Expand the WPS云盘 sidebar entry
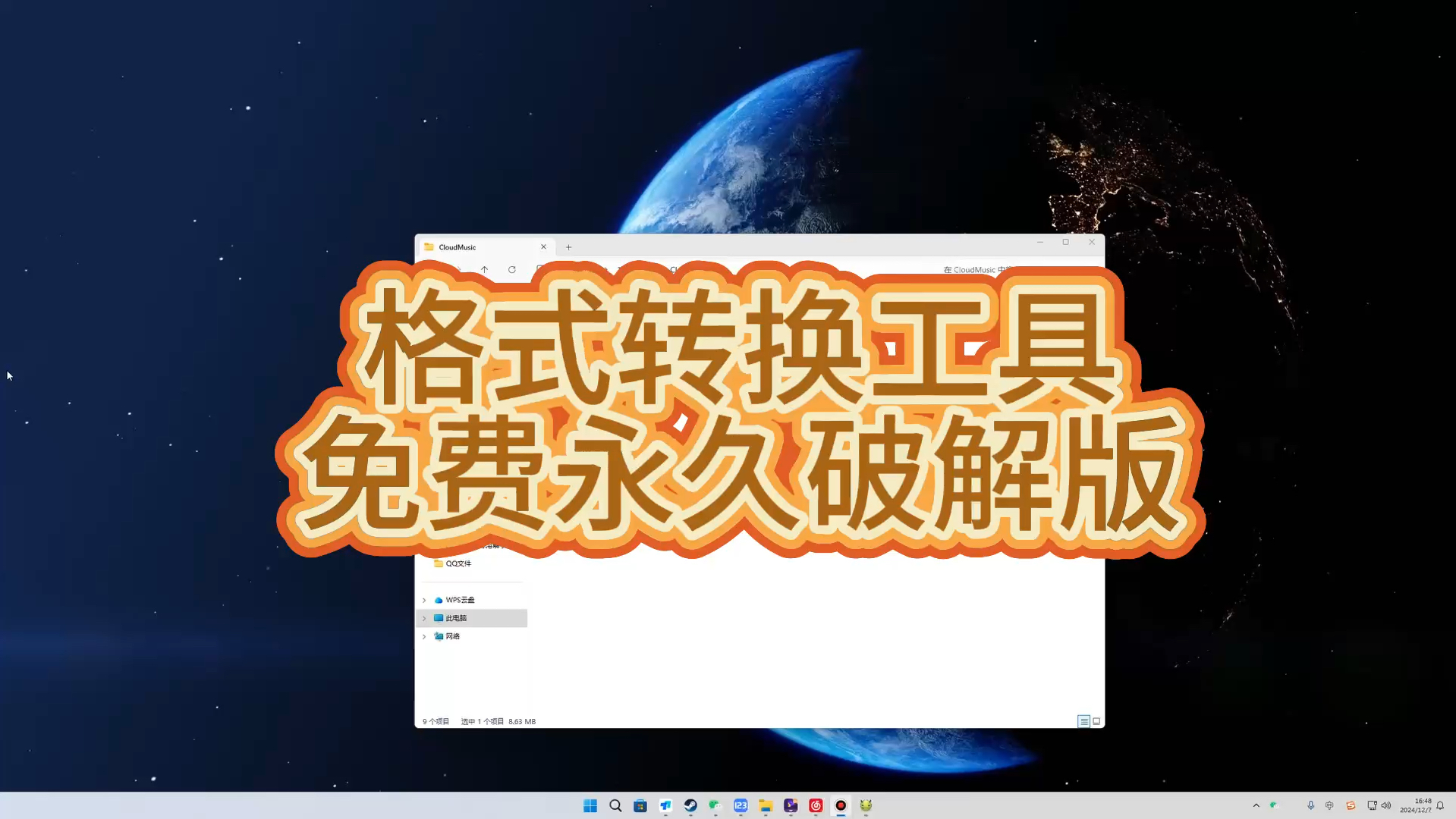 pyautogui.click(x=423, y=599)
